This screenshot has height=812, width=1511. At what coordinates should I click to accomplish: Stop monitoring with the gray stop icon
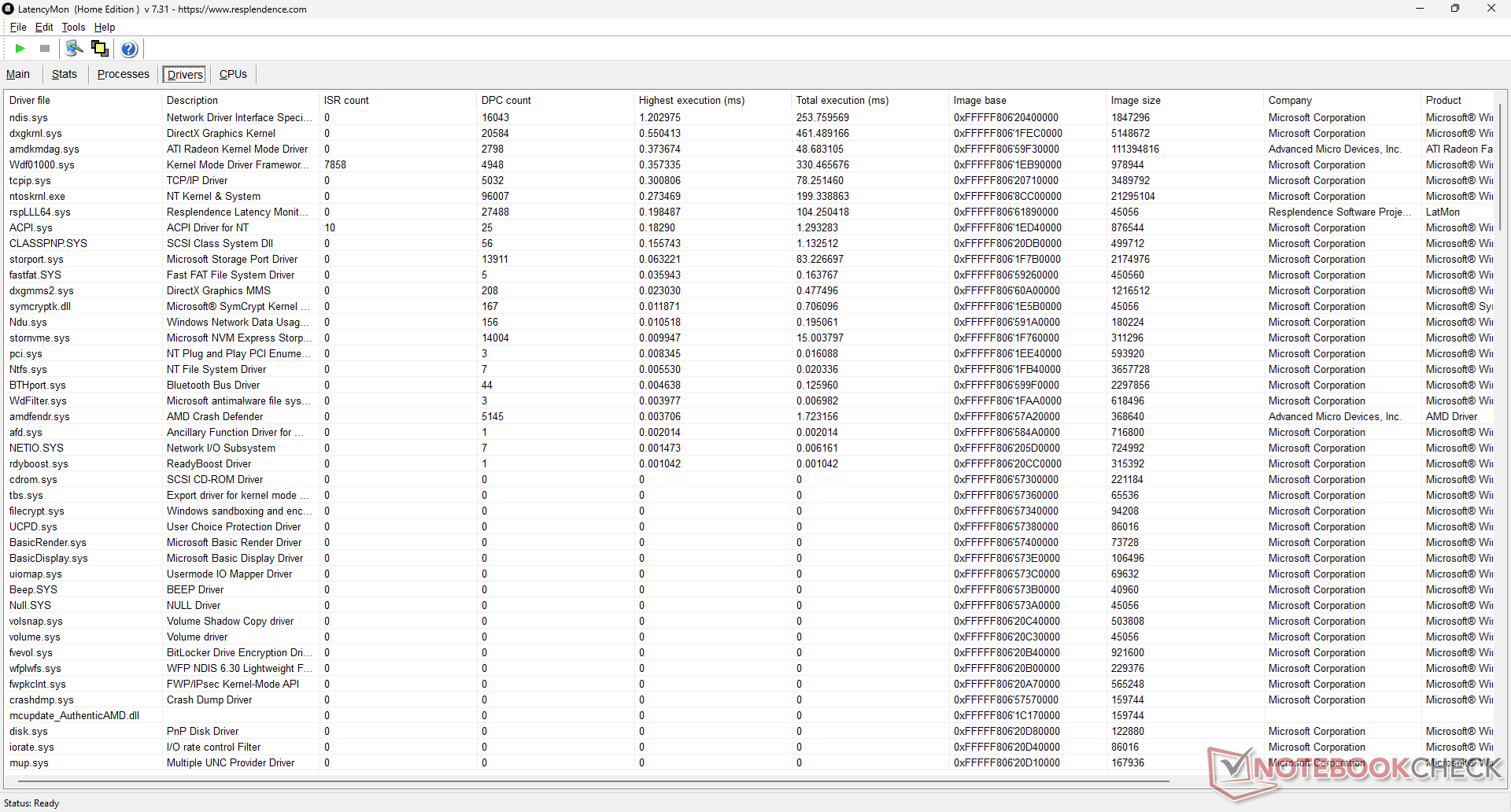pyautogui.click(x=45, y=49)
